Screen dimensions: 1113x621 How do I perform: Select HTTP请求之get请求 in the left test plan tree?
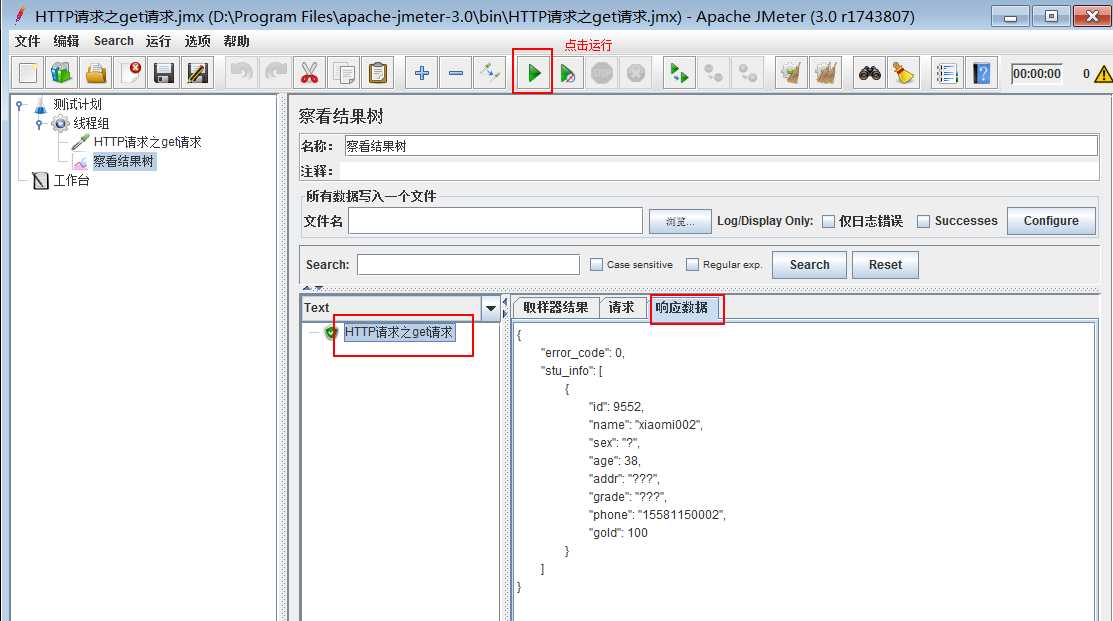click(x=147, y=142)
